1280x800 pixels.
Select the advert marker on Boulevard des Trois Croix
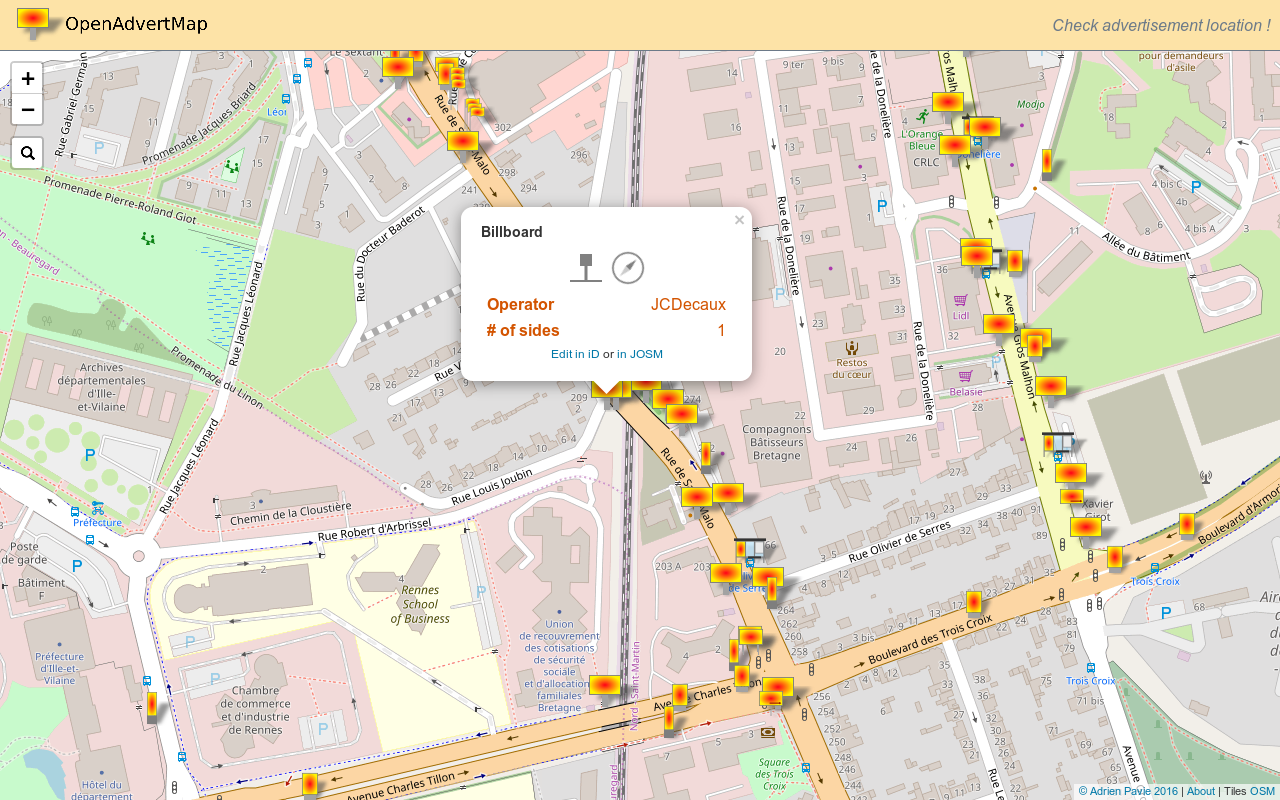[973, 602]
